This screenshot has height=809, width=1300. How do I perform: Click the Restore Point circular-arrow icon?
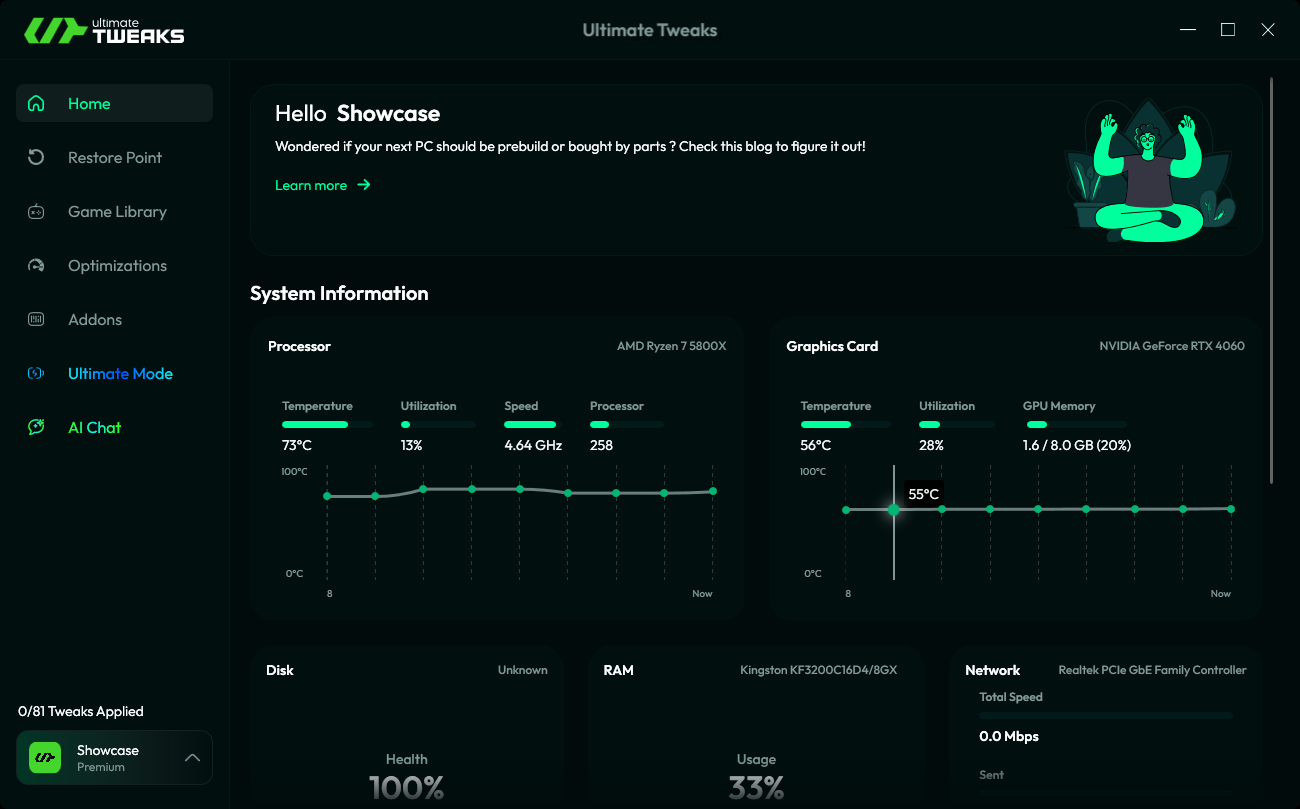(x=36, y=157)
